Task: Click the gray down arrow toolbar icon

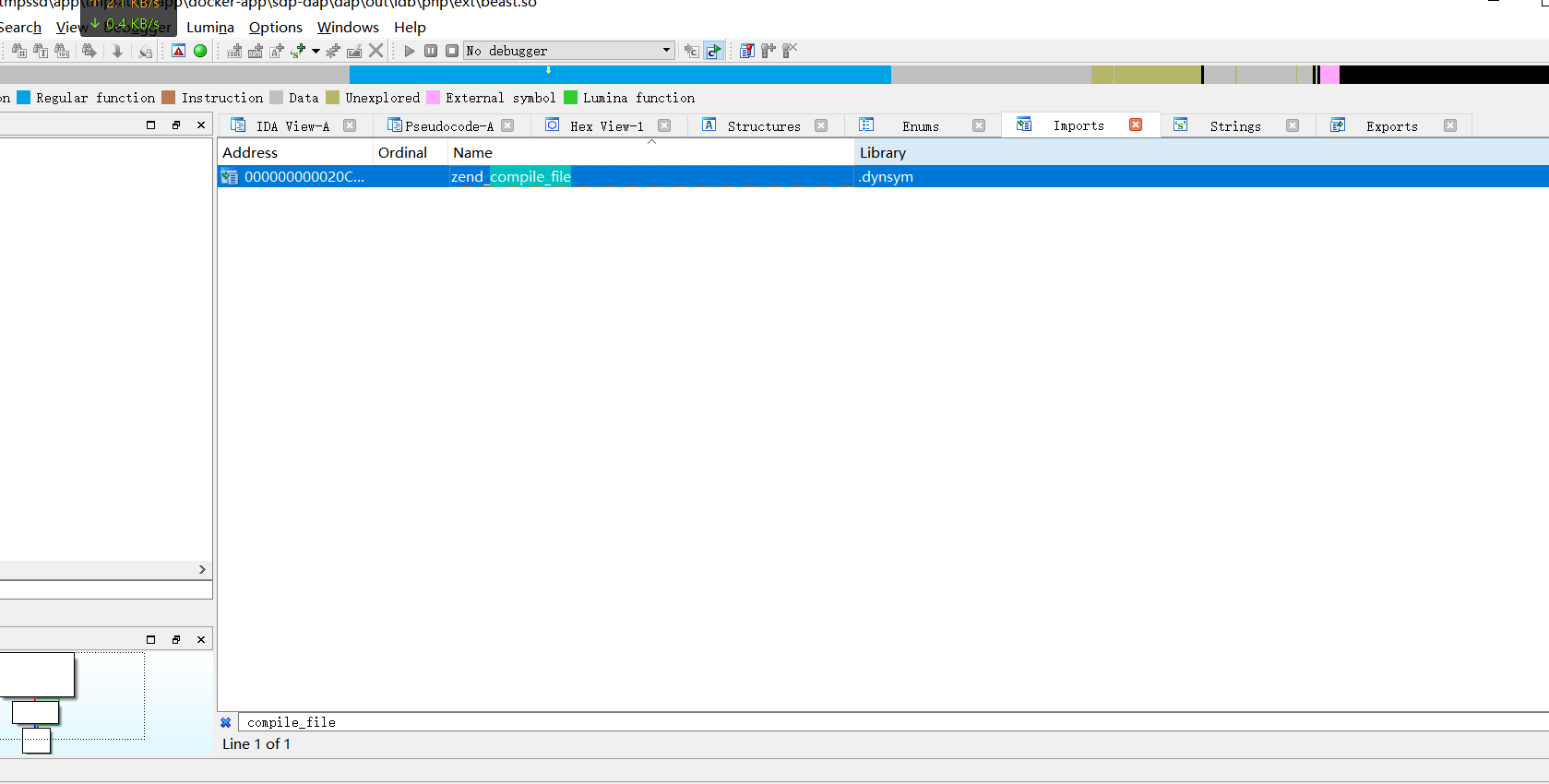Action: point(117,51)
